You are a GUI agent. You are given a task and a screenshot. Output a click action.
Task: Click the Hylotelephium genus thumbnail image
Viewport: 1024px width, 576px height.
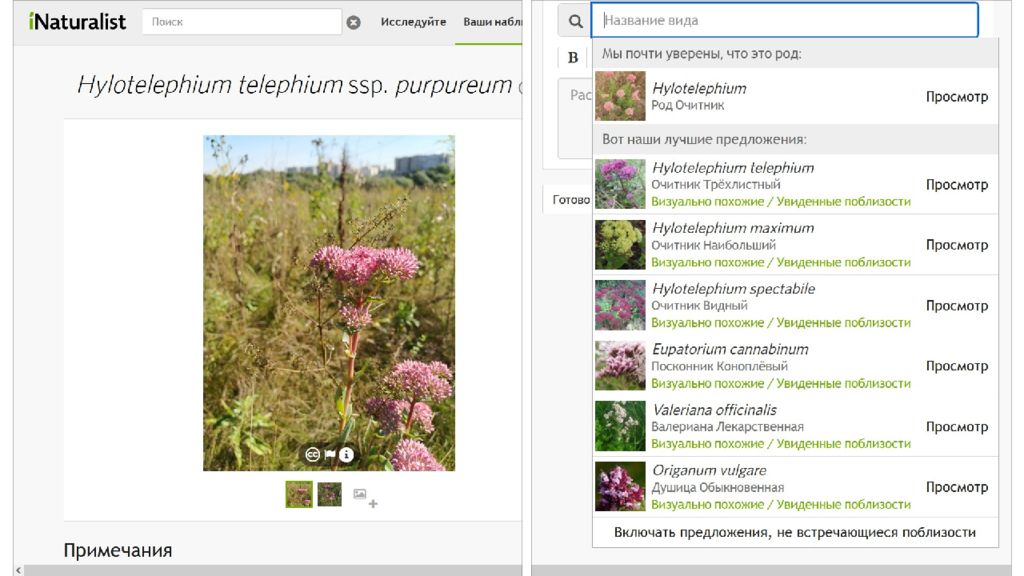click(620, 96)
